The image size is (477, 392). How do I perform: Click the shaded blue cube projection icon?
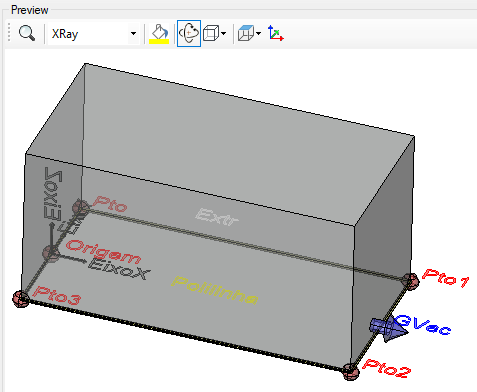[x=246, y=33]
